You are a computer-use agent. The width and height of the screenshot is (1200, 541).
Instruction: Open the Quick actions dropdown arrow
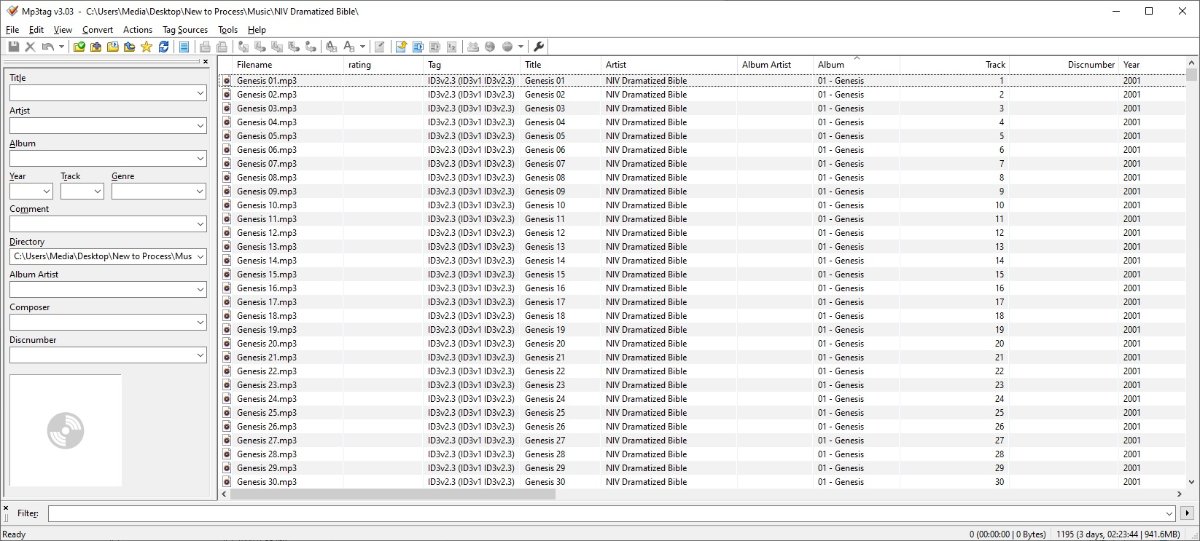(363, 47)
